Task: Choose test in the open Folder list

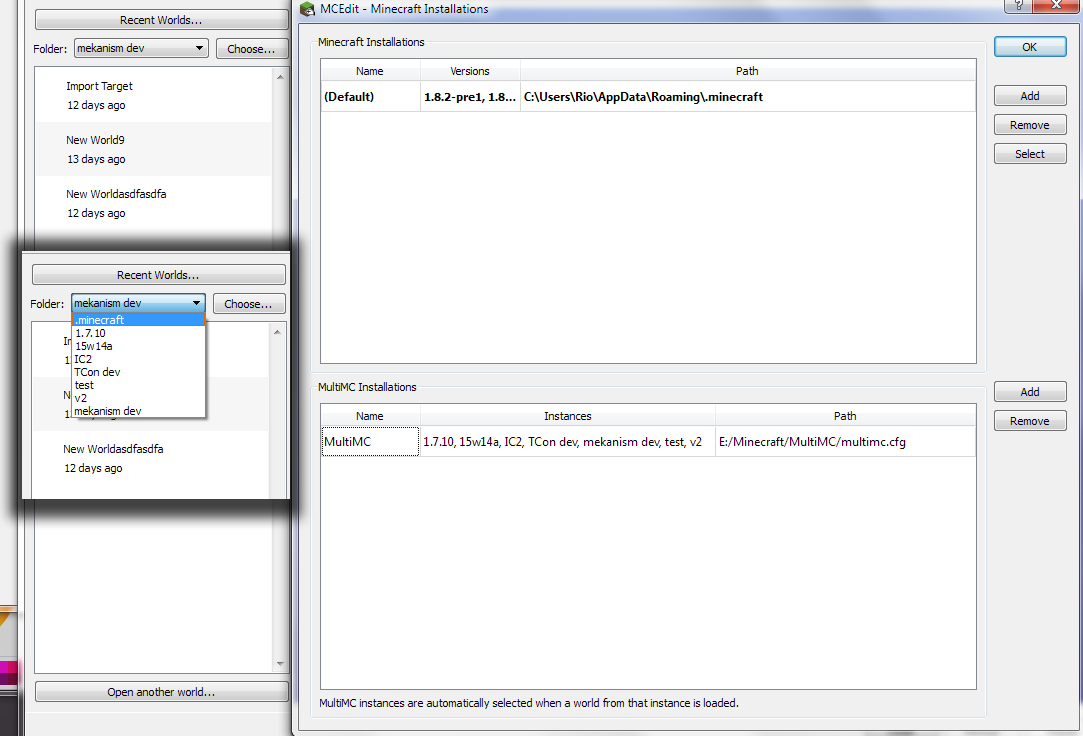Action: point(138,385)
